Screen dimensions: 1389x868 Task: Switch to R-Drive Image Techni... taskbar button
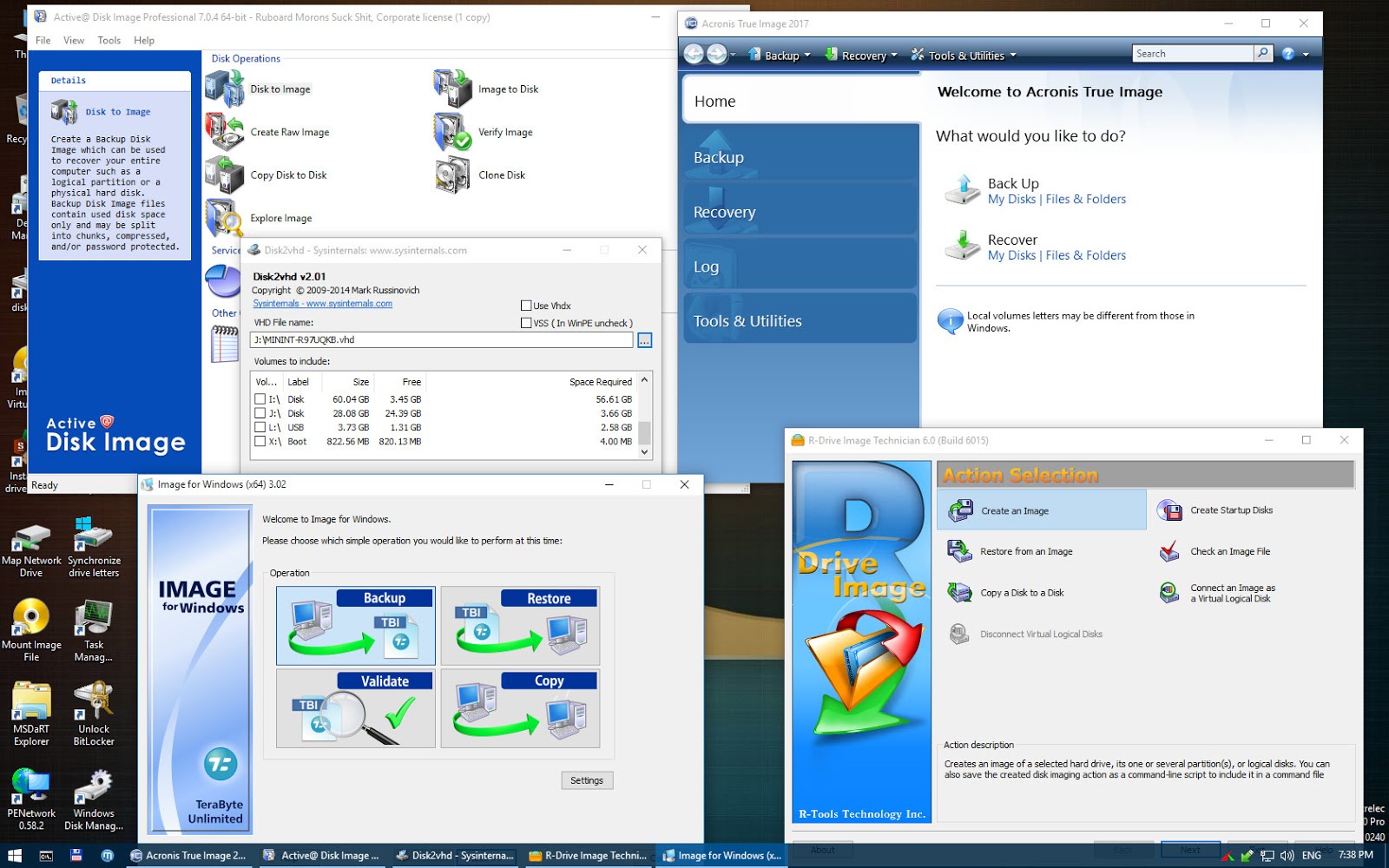(x=589, y=855)
